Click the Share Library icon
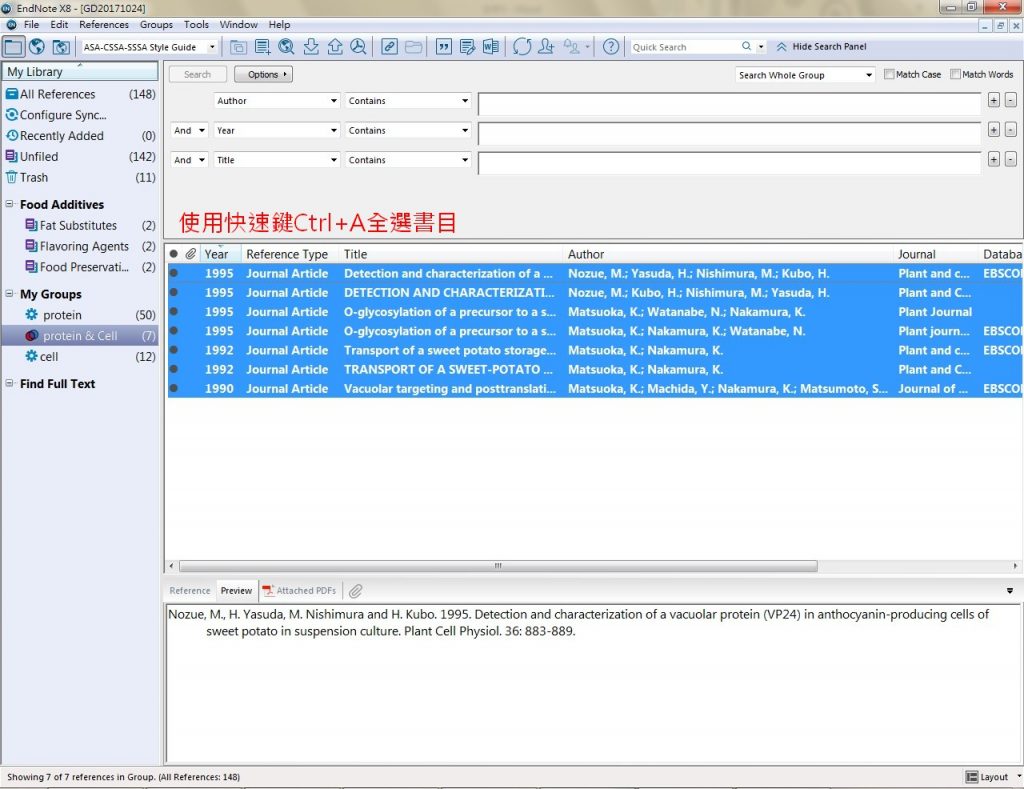The height and width of the screenshot is (789, 1024). (x=546, y=46)
